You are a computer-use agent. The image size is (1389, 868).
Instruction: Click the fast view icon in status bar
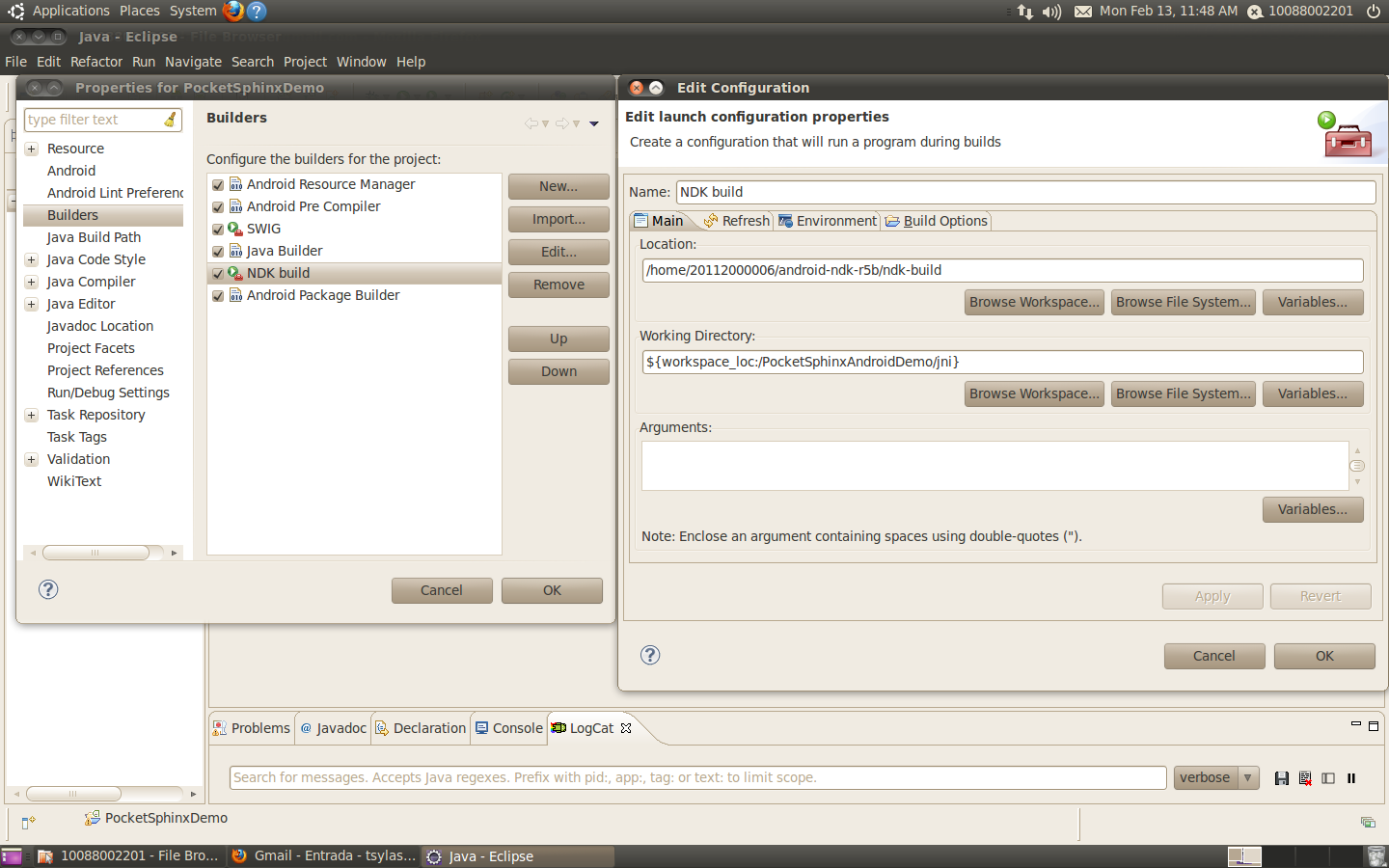28,822
